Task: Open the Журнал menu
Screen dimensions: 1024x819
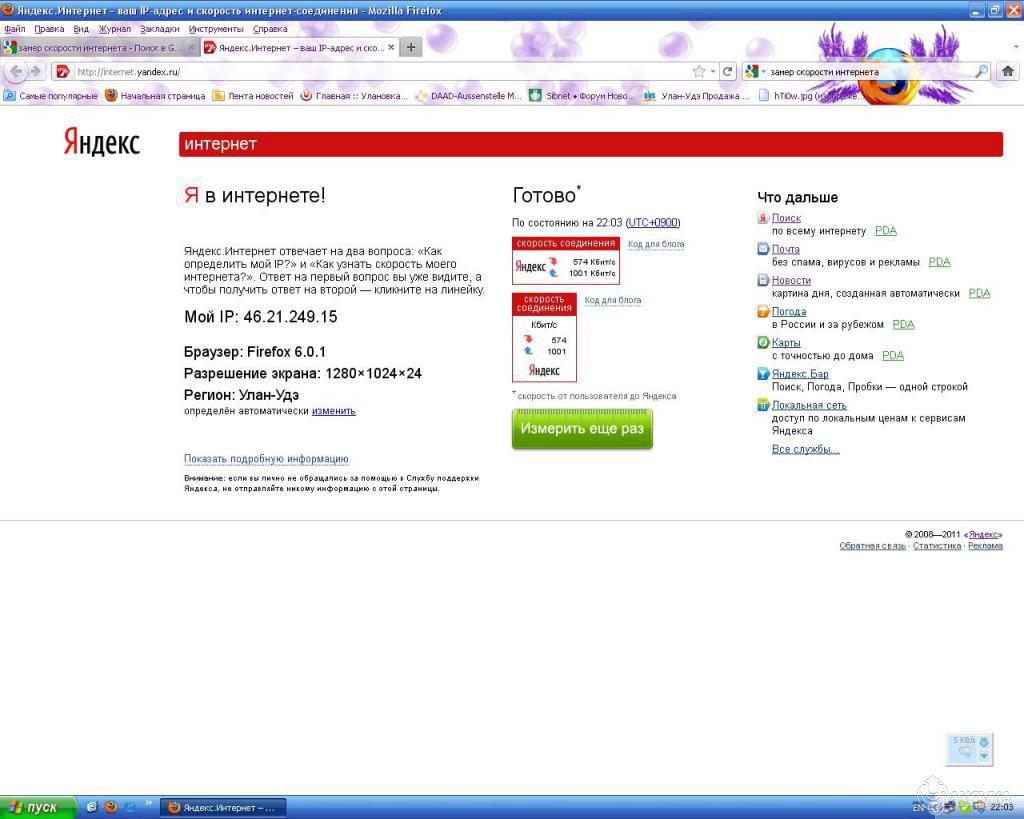Action: tap(115, 29)
